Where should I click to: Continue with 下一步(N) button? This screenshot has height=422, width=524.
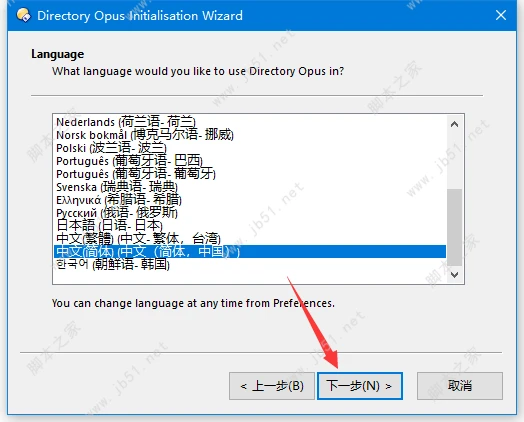(x=360, y=386)
